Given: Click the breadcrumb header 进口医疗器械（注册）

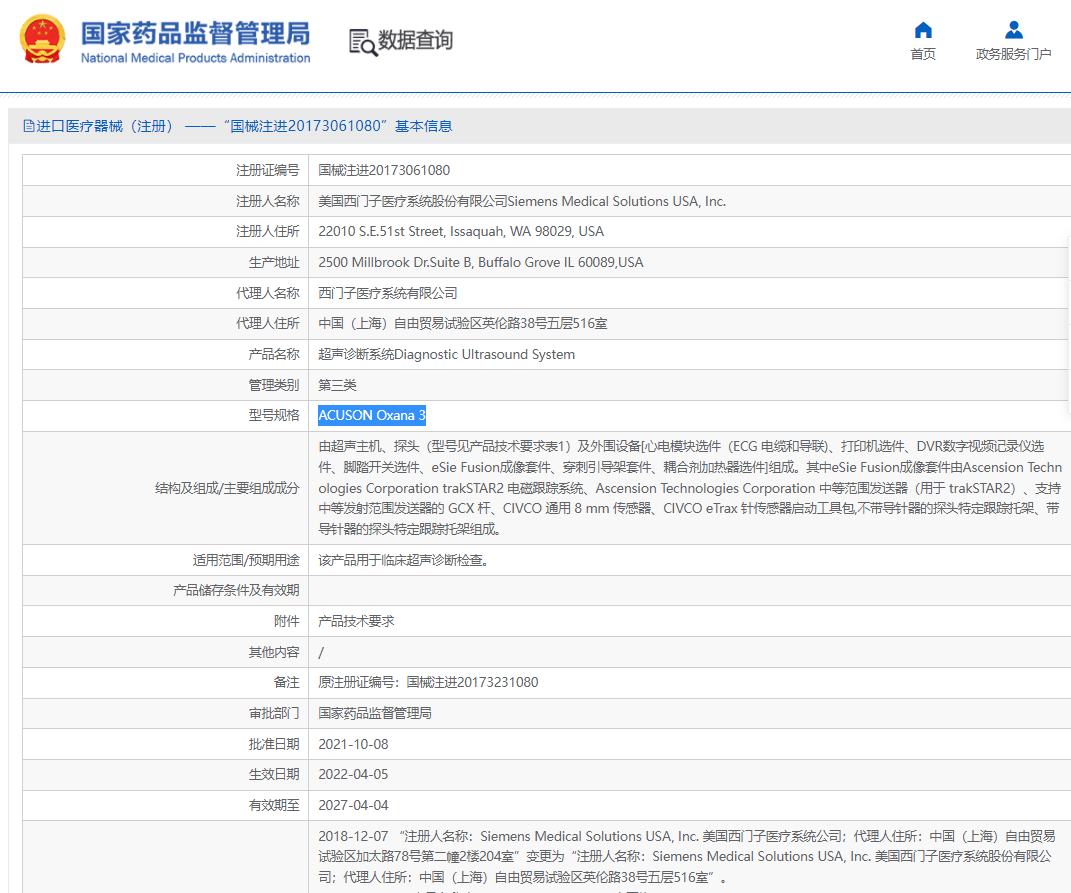Looking at the screenshot, I should tap(104, 126).
